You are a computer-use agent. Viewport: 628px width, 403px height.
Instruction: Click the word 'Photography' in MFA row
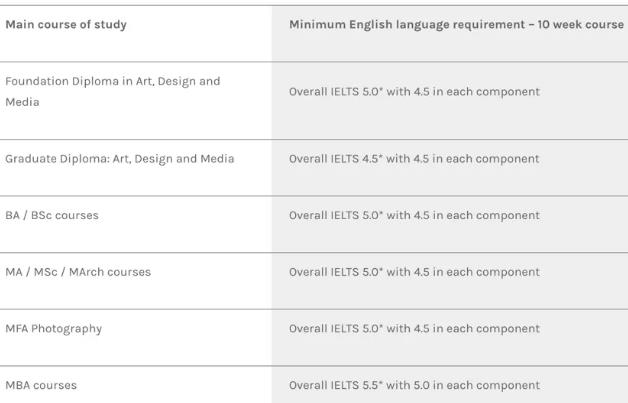pyautogui.click(x=66, y=329)
